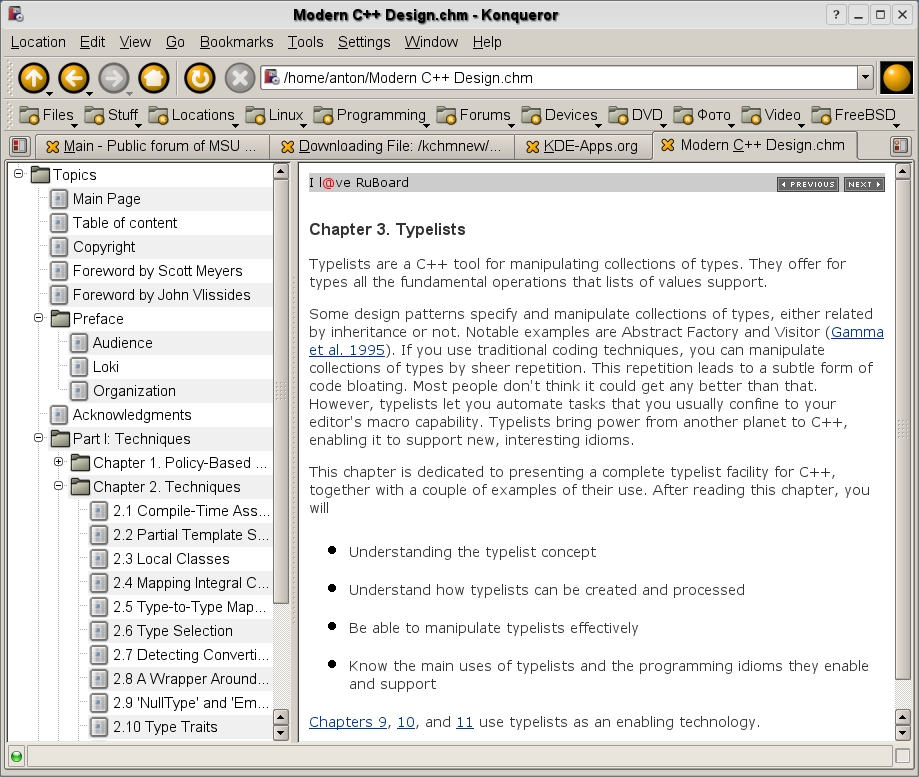
Task: Collapse the Chapter 2. Techniques node
Action: (59, 486)
